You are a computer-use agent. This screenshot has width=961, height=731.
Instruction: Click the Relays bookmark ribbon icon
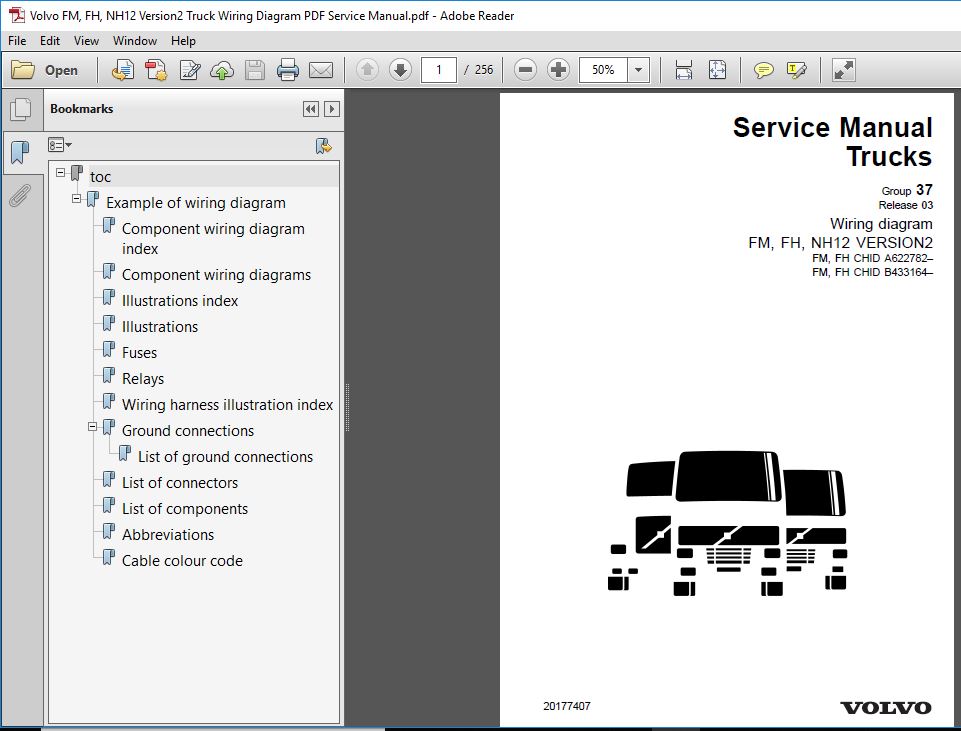[x=108, y=376]
